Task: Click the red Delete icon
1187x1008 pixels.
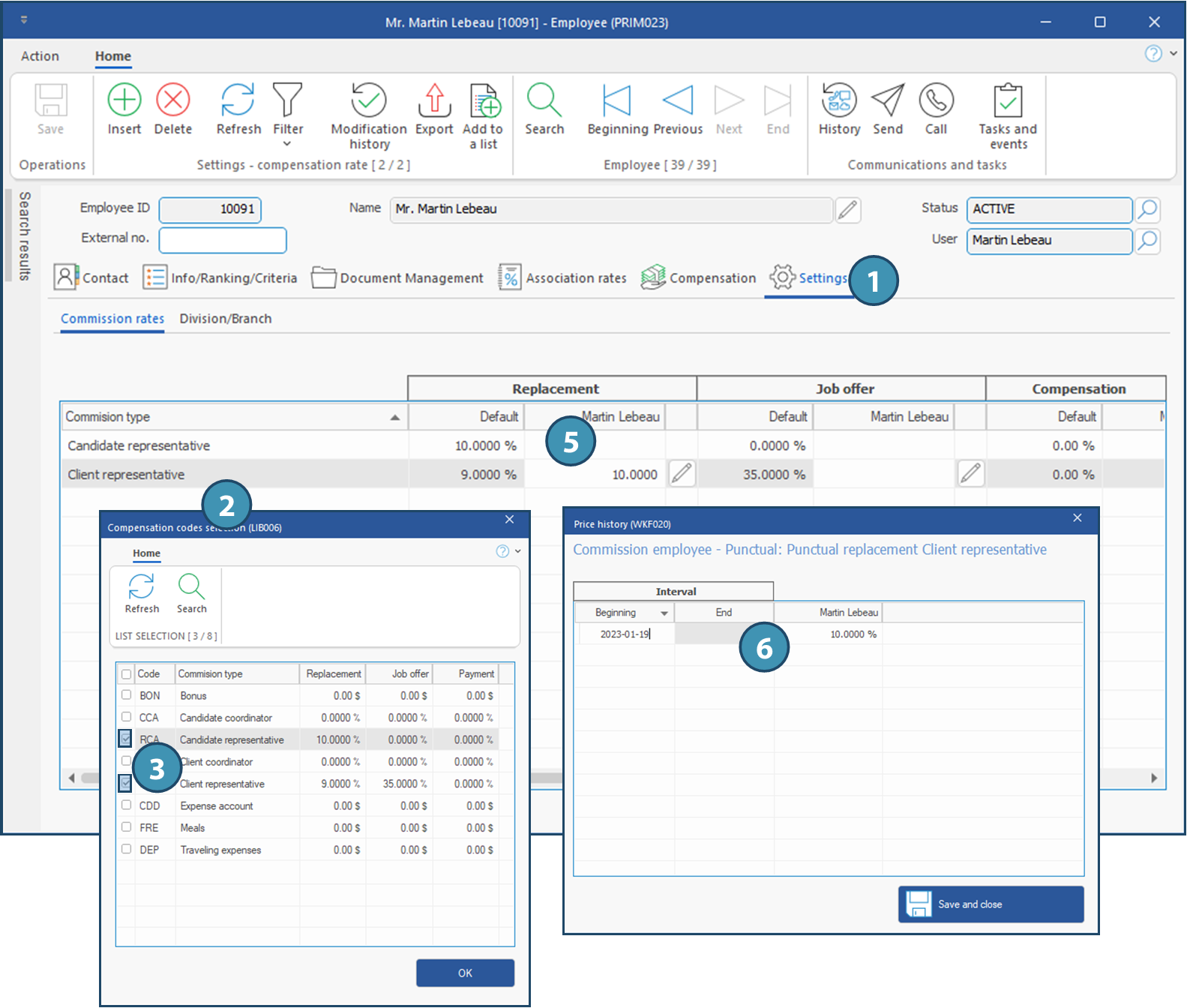Action: pyautogui.click(x=172, y=100)
